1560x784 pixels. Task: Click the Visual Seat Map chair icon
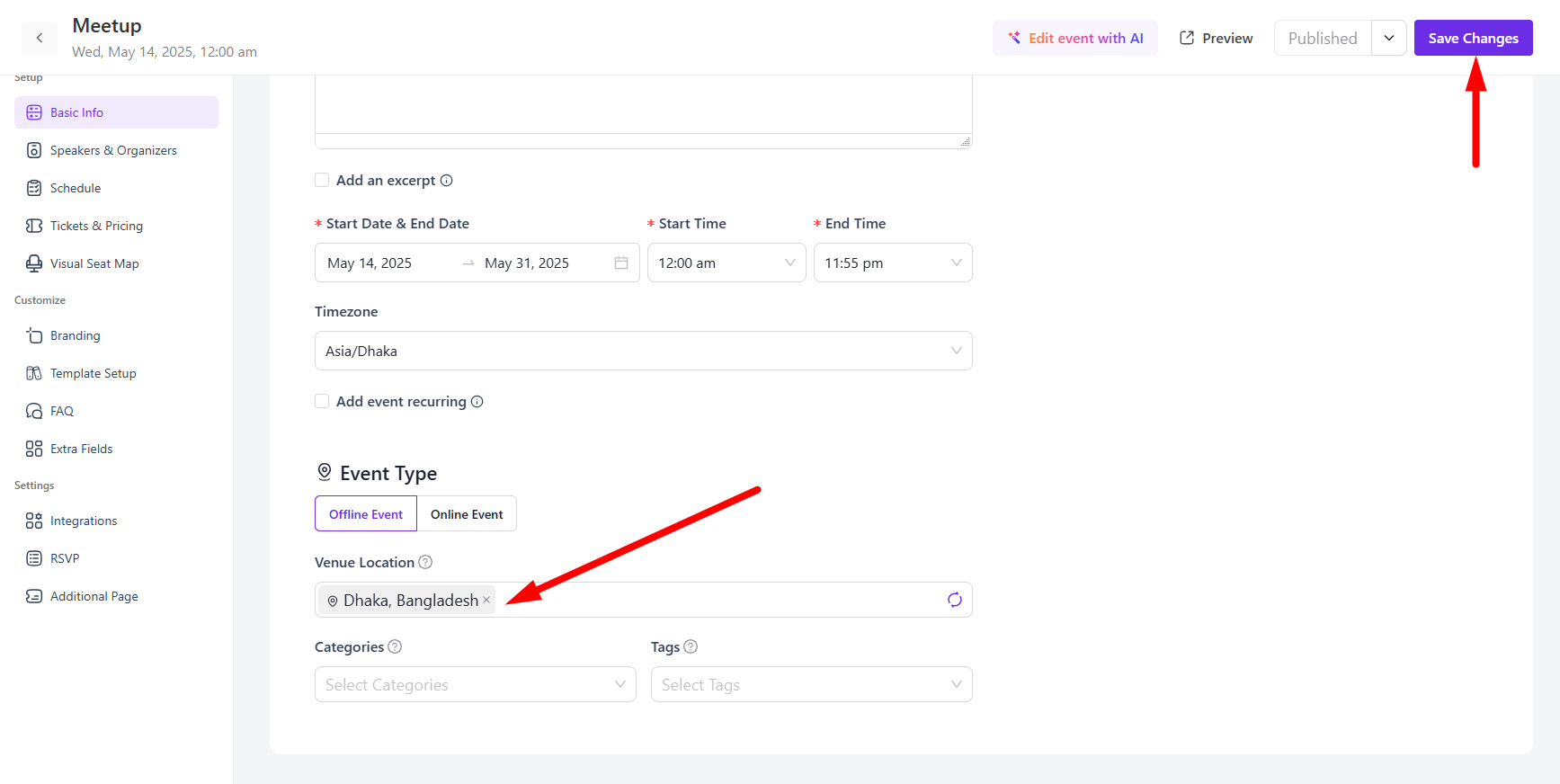[x=34, y=263]
